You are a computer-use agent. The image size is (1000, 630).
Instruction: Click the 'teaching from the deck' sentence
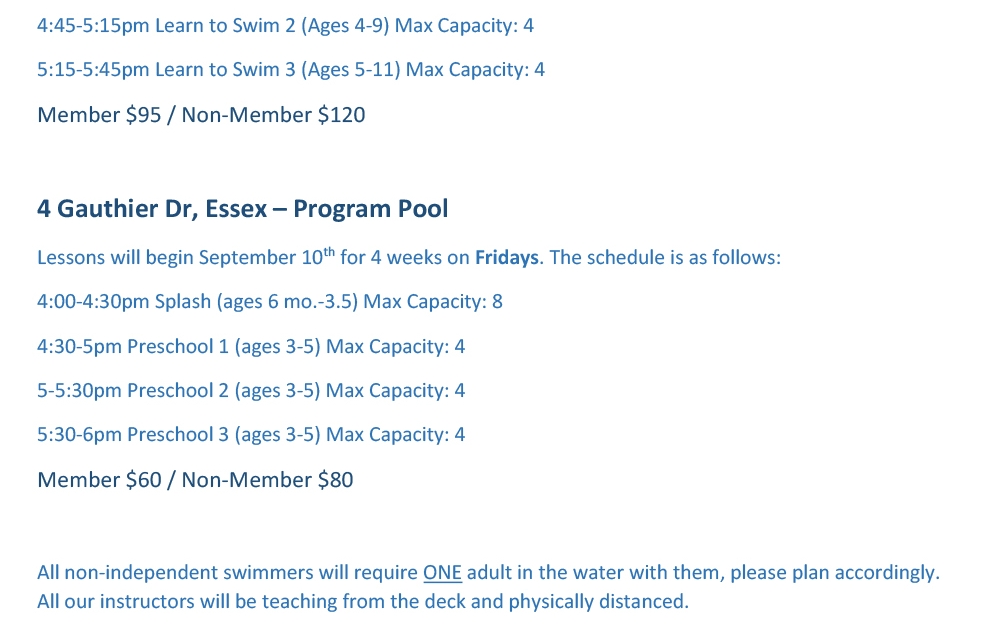[363, 602]
